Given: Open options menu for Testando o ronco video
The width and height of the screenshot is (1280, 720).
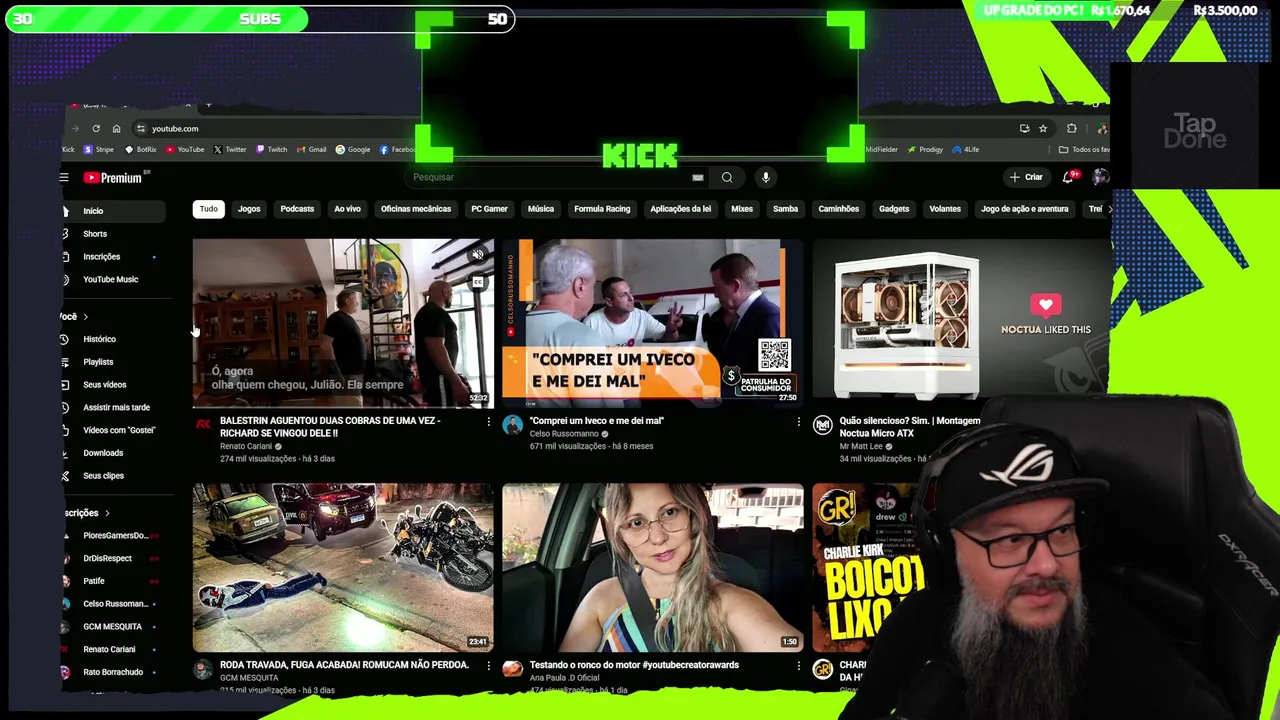Looking at the screenshot, I should coord(798,666).
